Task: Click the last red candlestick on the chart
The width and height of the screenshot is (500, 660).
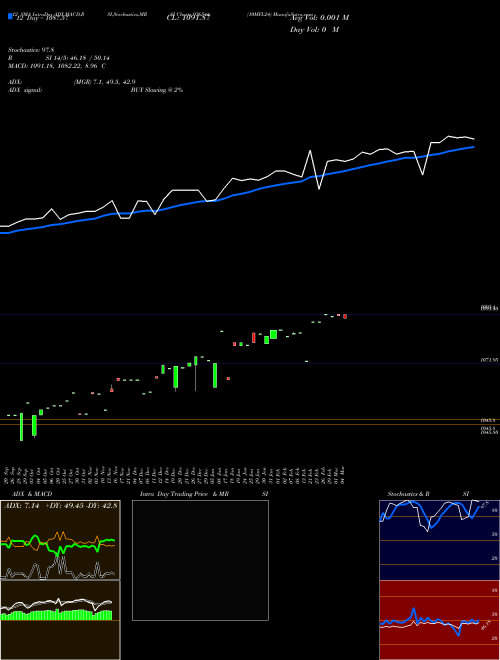Action: pos(345,316)
